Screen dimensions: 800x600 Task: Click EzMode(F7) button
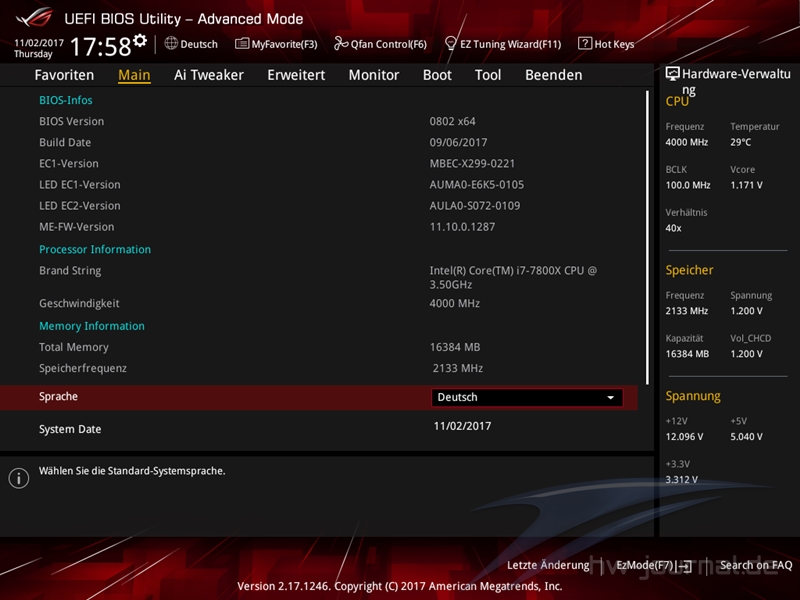[x=653, y=565]
